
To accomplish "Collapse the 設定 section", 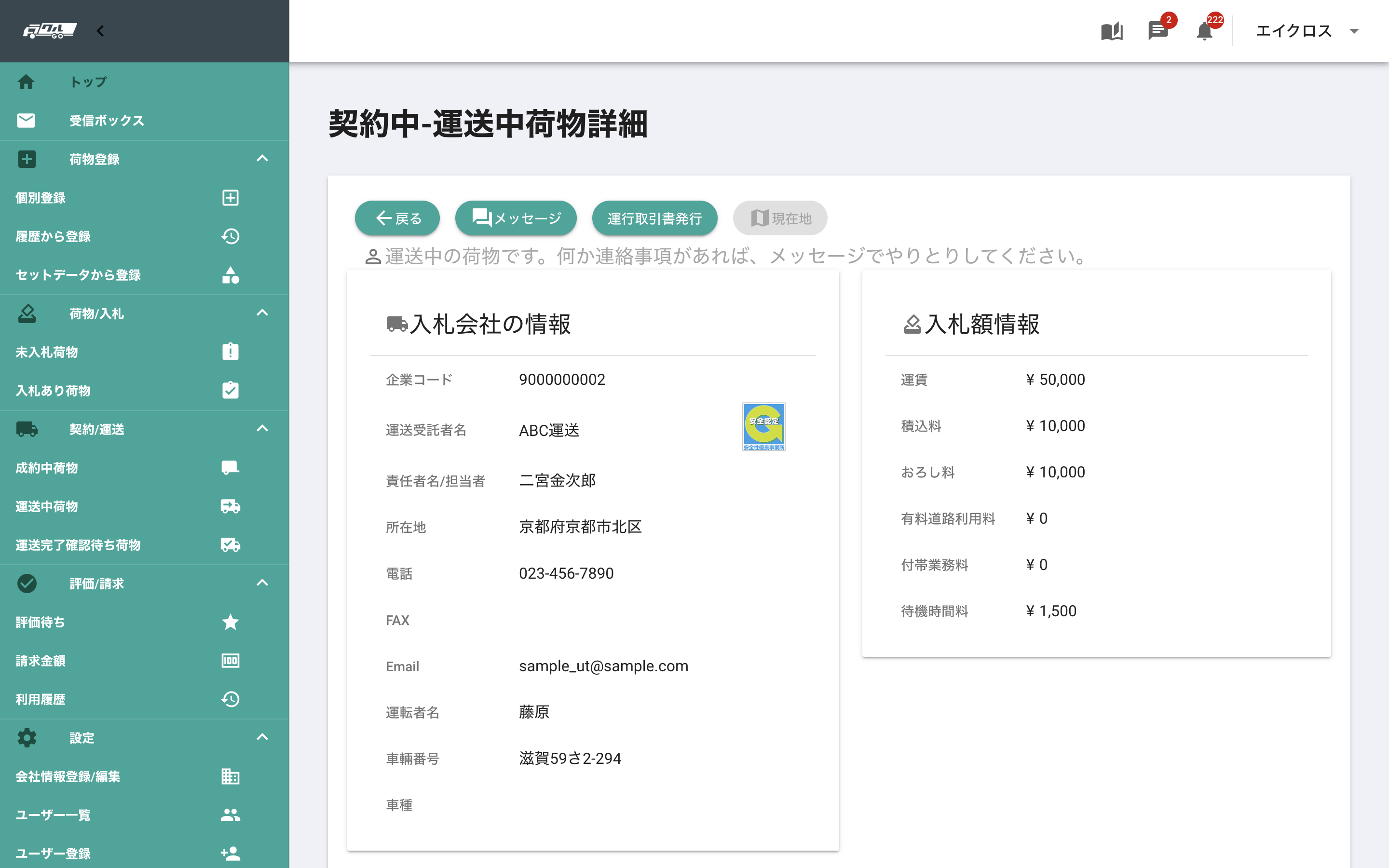I will pos(262,738).
